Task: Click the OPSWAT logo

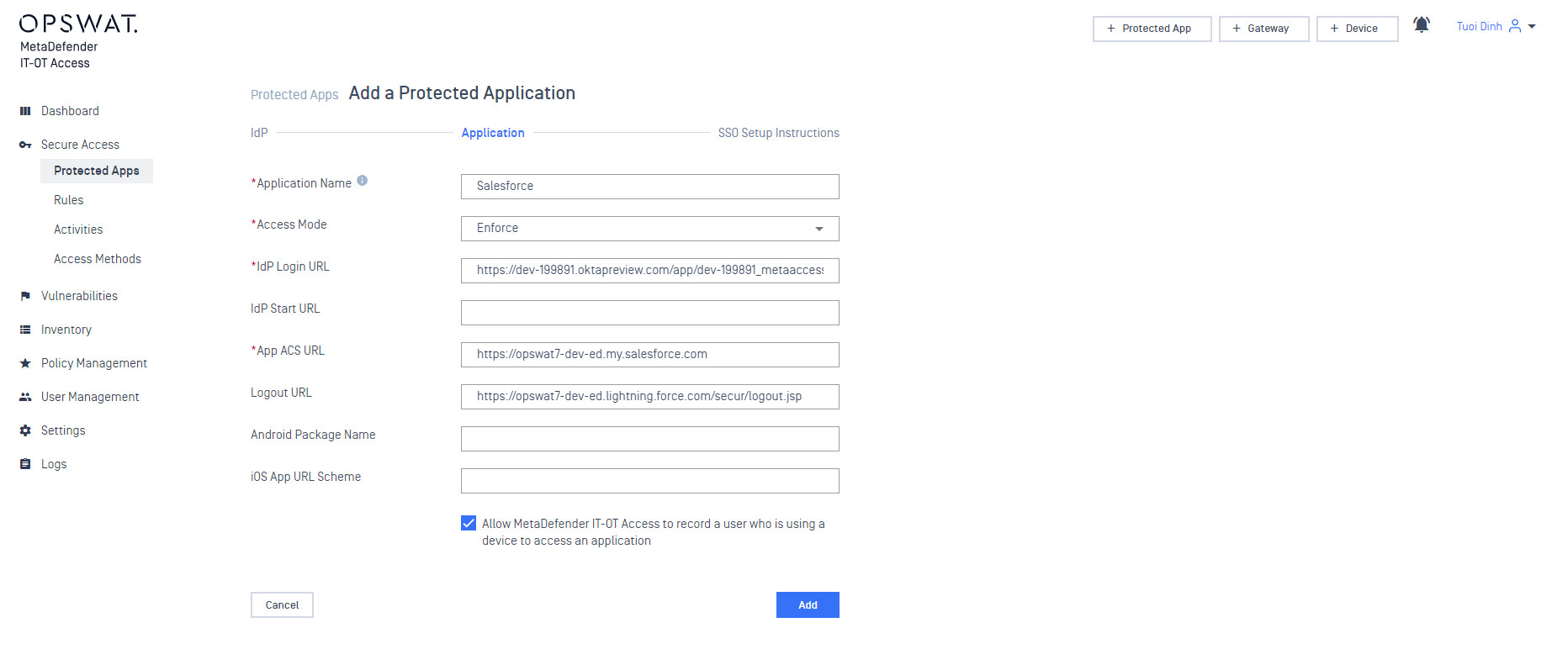Action: pyautogui.click(x=78, y=24)
